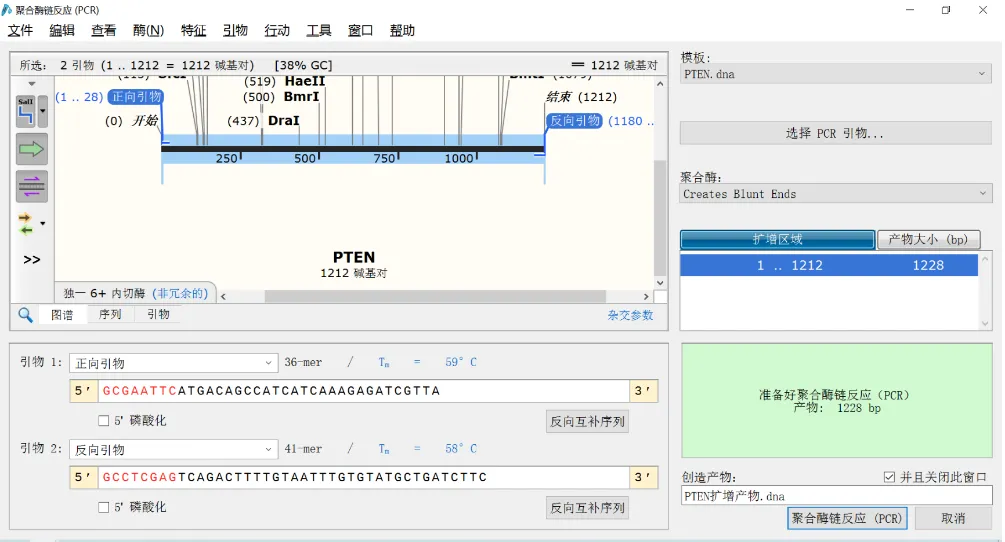Image resolution: width=1005 pixels, height=542 pixels.
Task: Uncheck the close this window checkbox
Action: point(890,477)
